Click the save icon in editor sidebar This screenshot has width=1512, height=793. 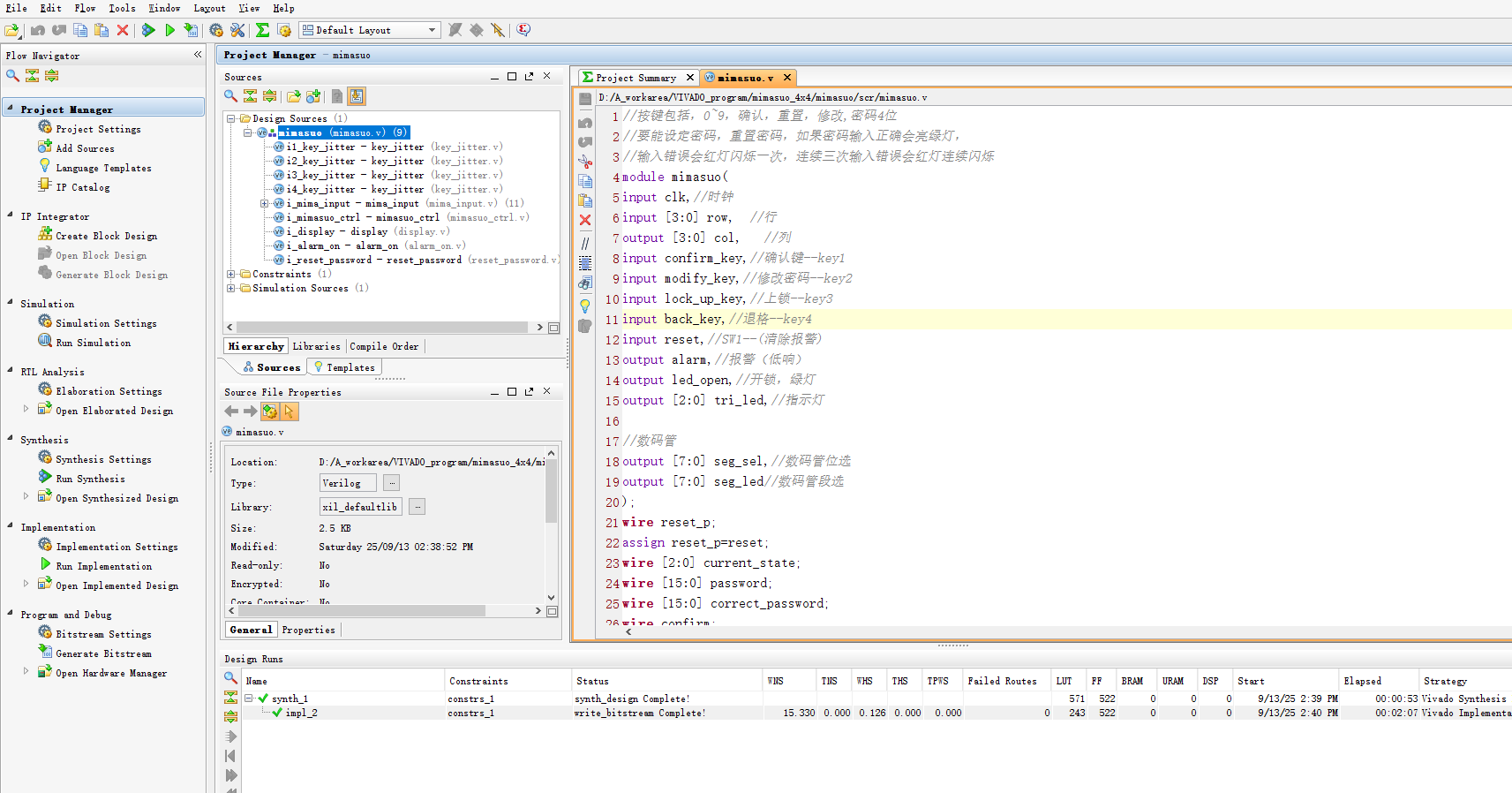pyautogui.click(x=585, y=99)
